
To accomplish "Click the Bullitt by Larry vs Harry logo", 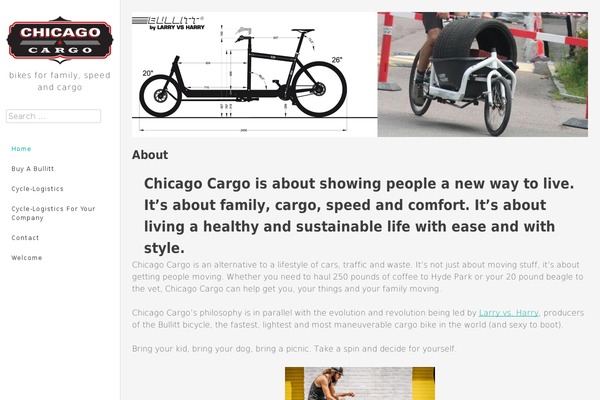I will (x=168, y=23).
